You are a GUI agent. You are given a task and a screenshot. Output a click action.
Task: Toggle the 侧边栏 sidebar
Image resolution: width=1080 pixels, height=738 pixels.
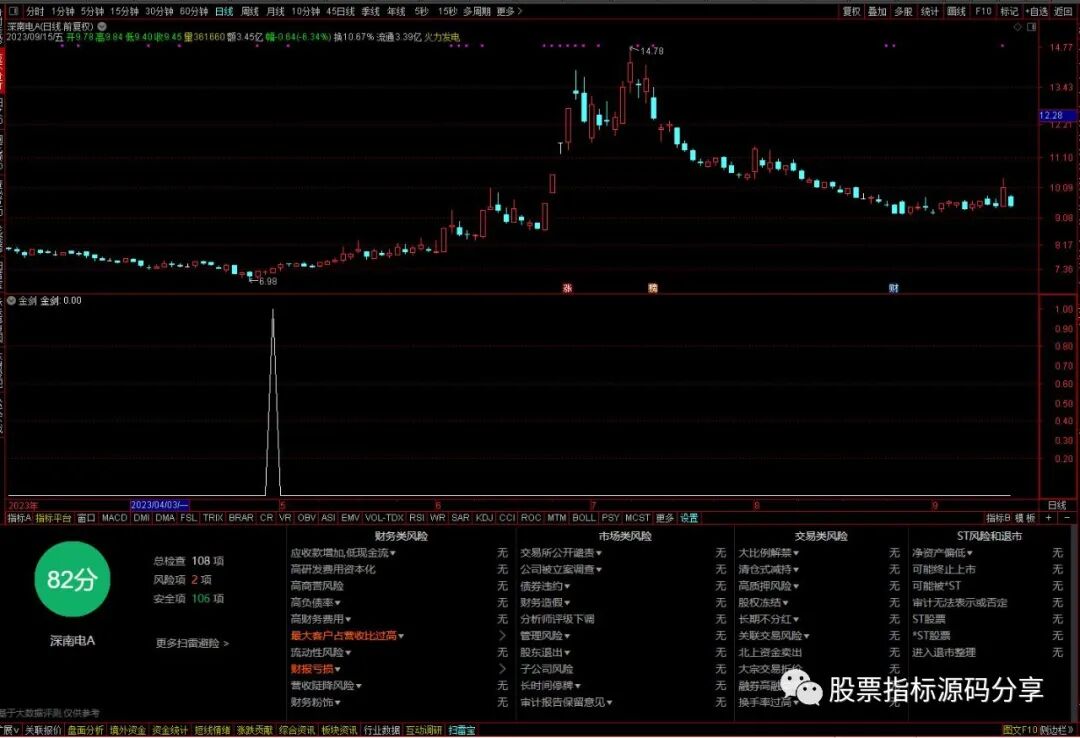point(1055,730)
